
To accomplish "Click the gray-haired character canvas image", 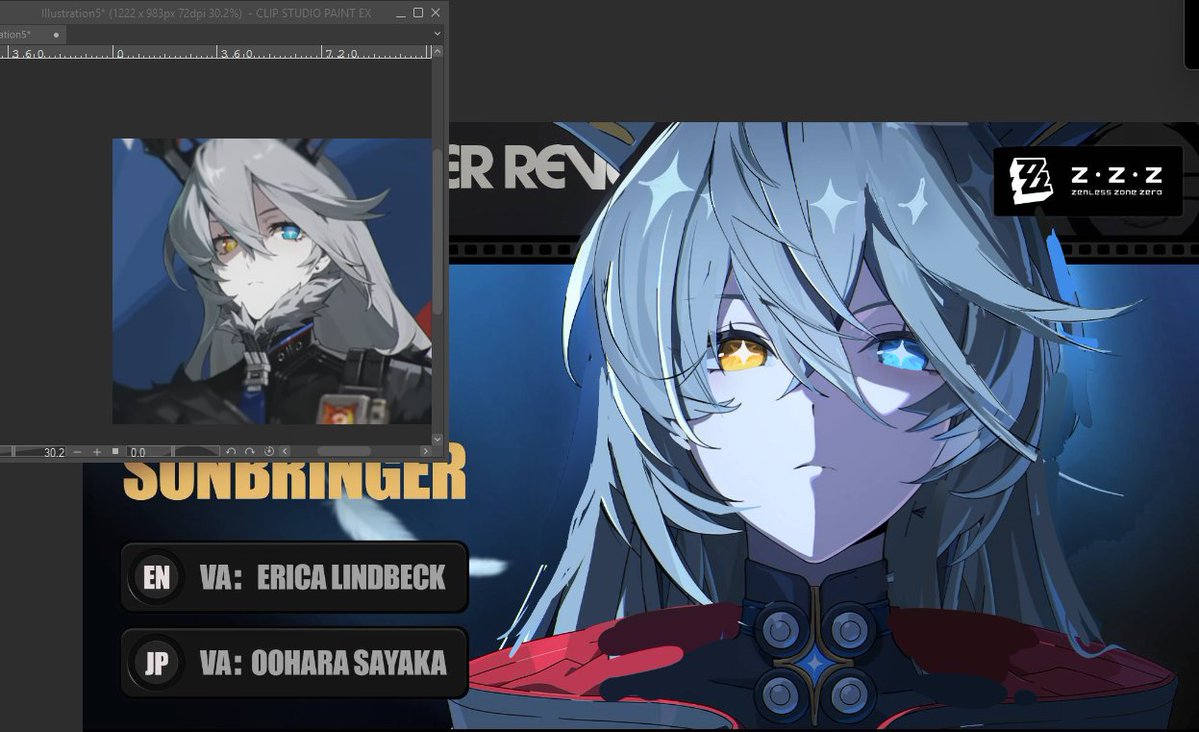I will 271,281.
